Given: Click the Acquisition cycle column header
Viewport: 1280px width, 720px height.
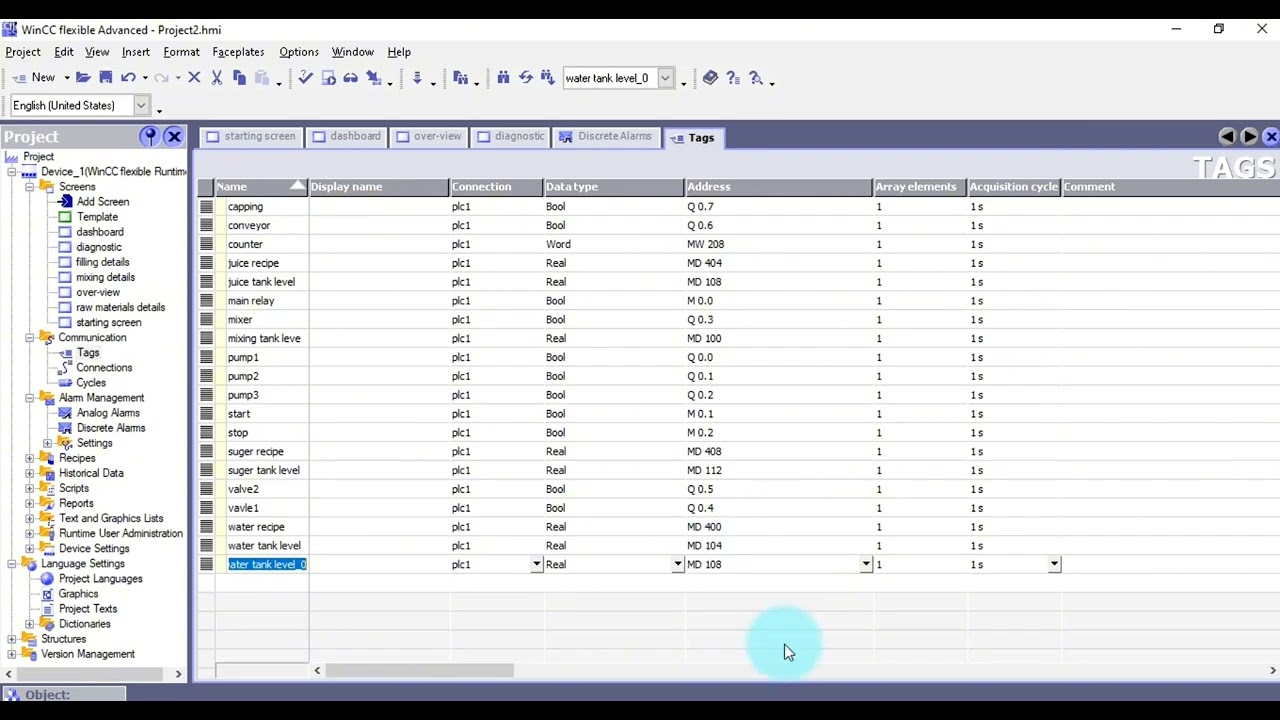Looking at the screenshot, I should coord(1013,187).
